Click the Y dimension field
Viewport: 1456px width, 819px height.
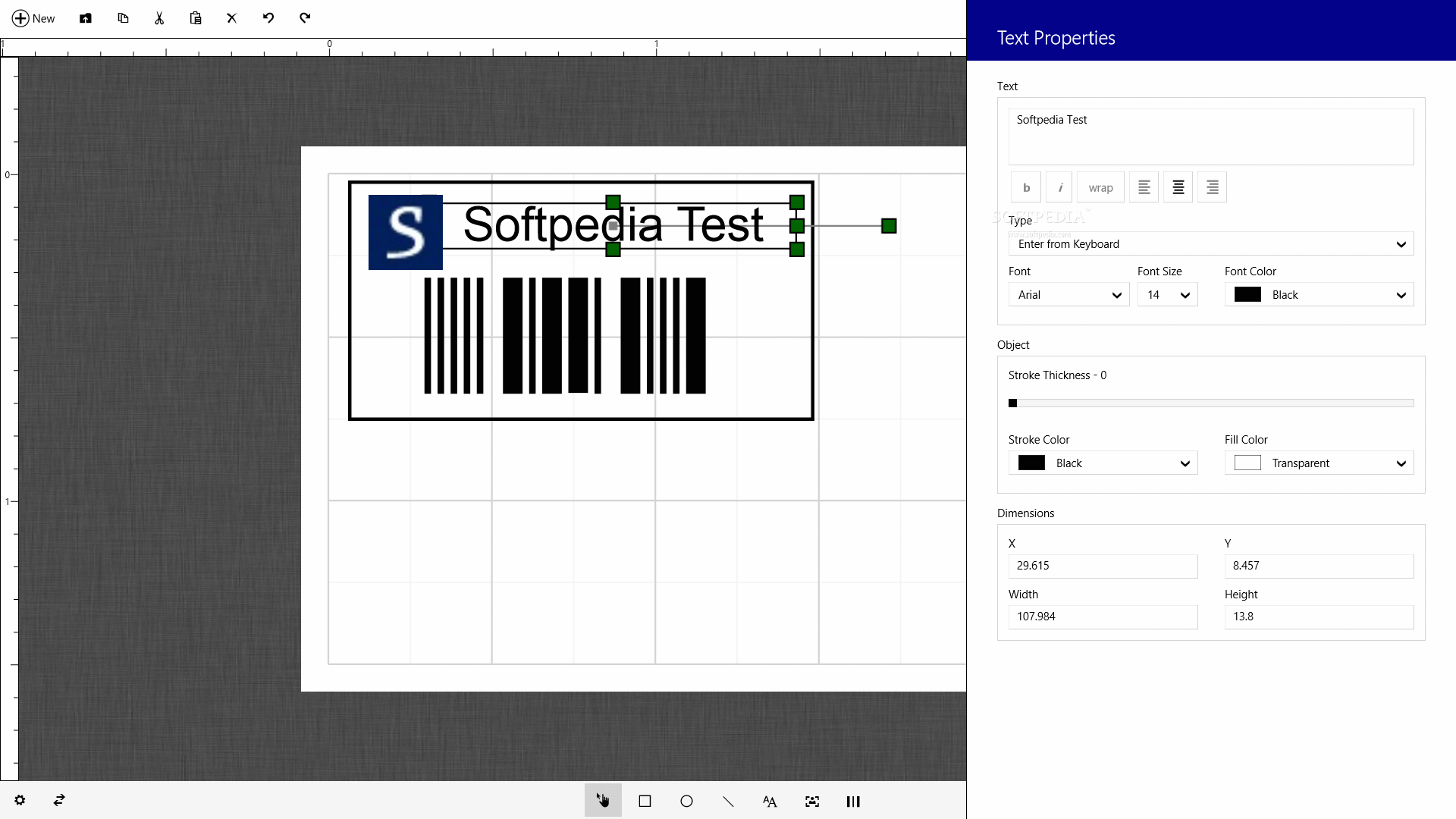coord(1319,566)
